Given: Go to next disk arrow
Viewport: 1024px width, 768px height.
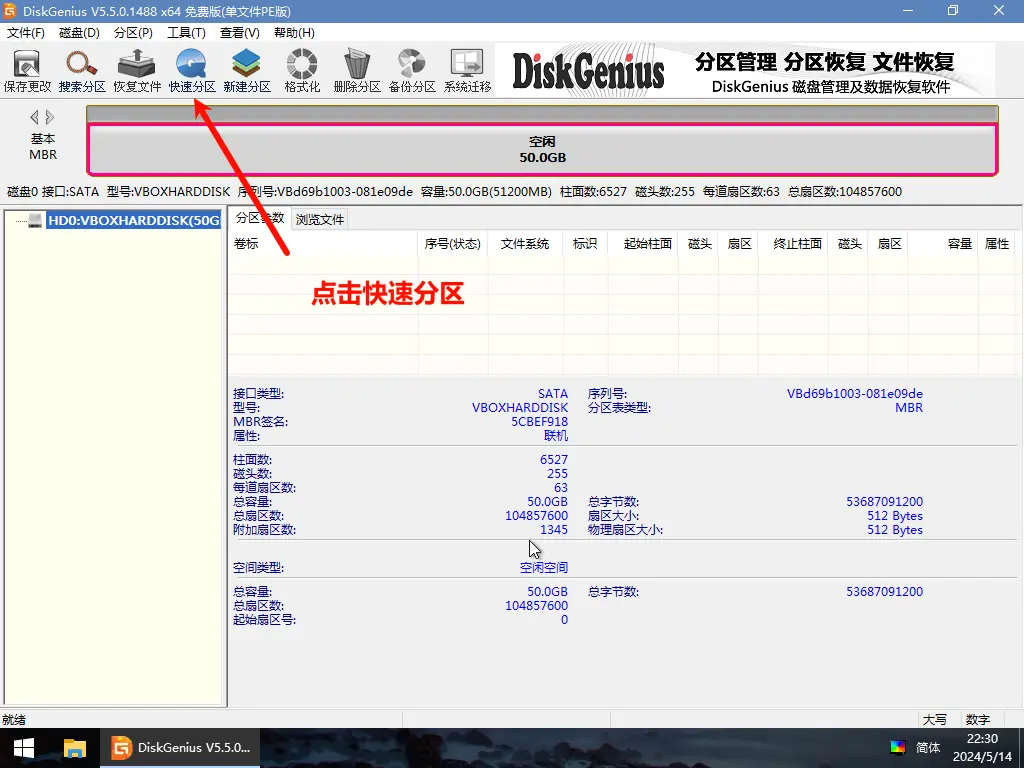Looking at the screenshot, I should 50,118.
